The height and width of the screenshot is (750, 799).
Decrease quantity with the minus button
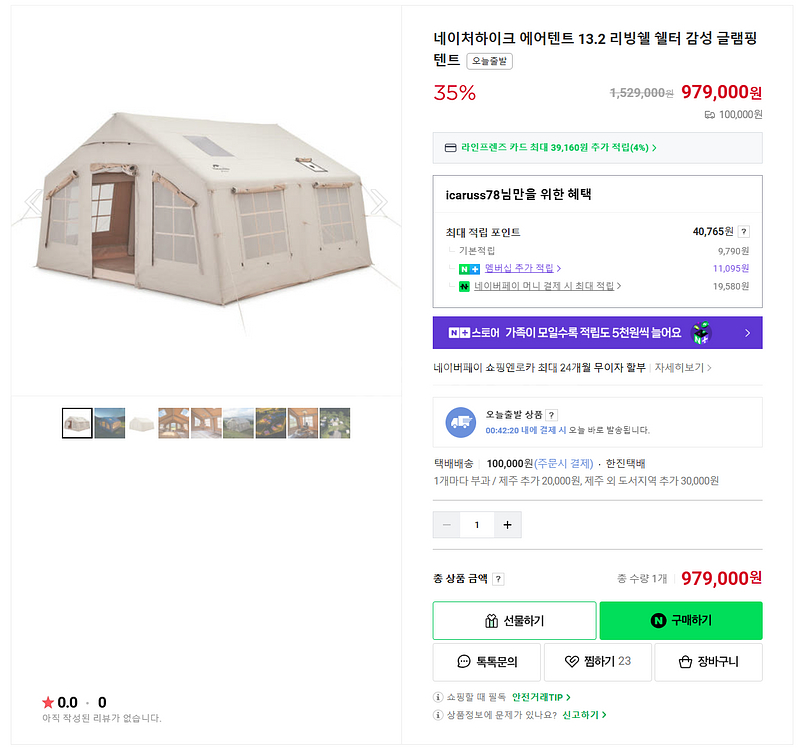[446, 525]
